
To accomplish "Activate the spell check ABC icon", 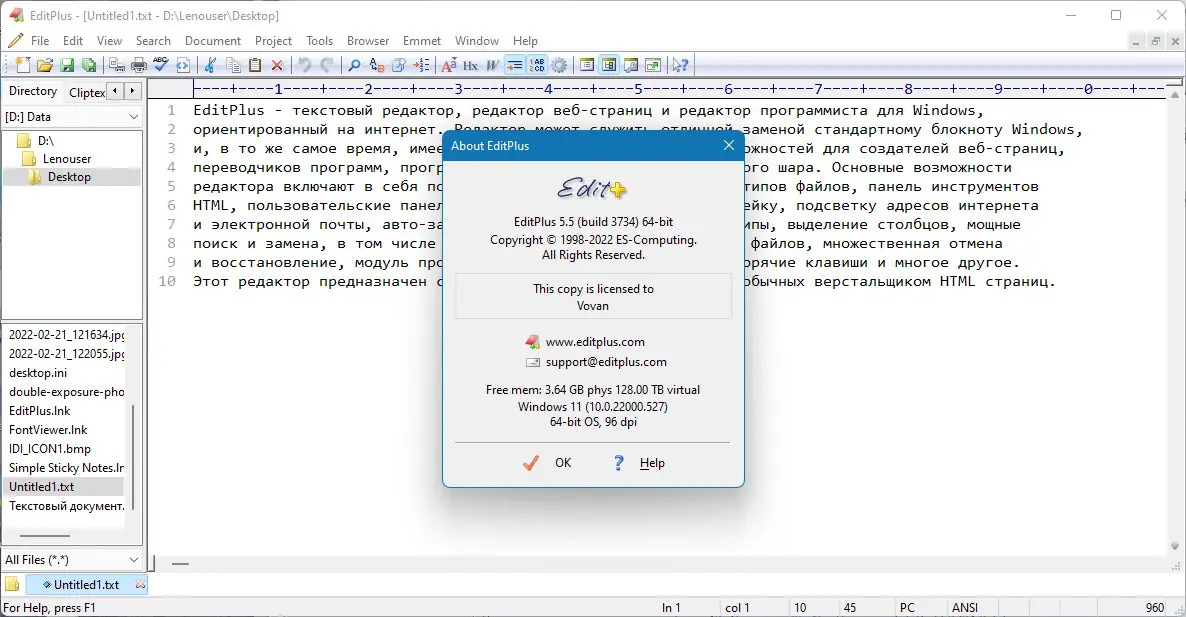I will tap(161, 64).
